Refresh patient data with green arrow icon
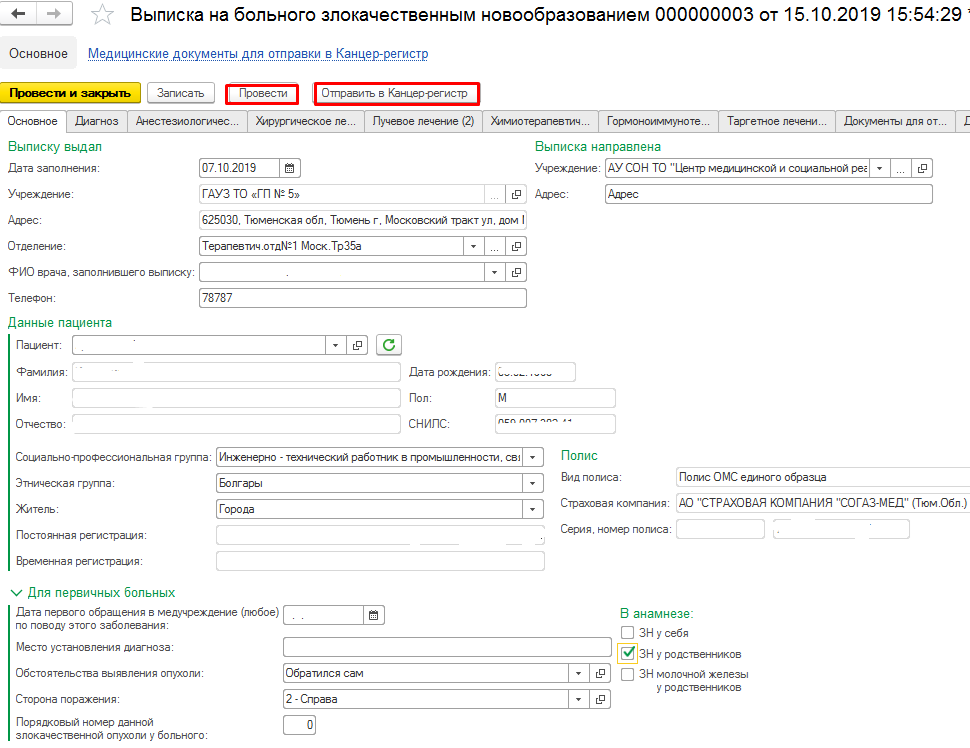The width and height of the screenshot is (970, 748). click(x=389, y=345)
